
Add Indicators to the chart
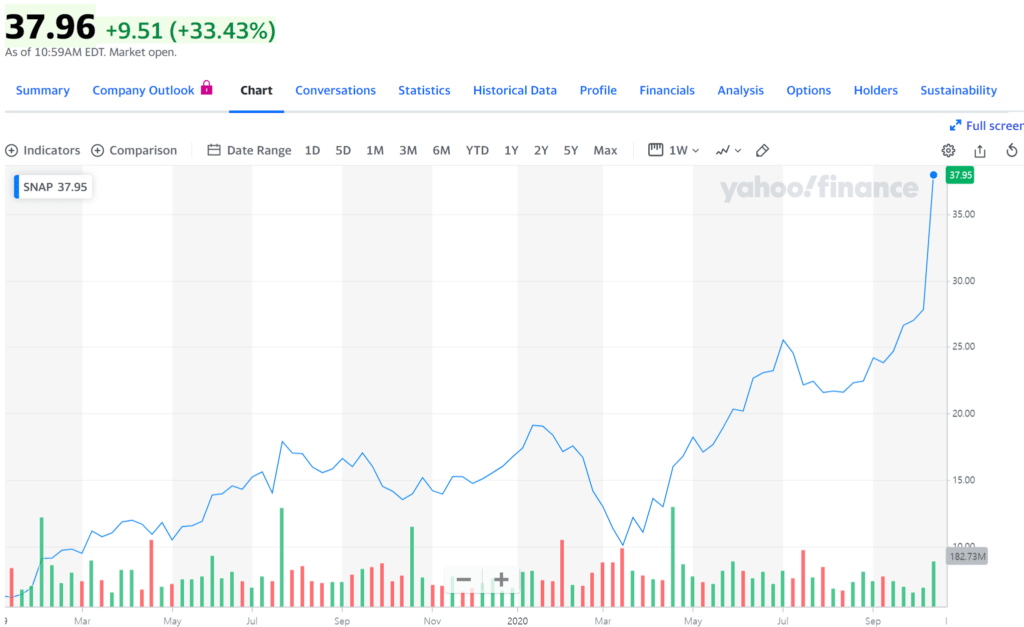coord(42,151)
